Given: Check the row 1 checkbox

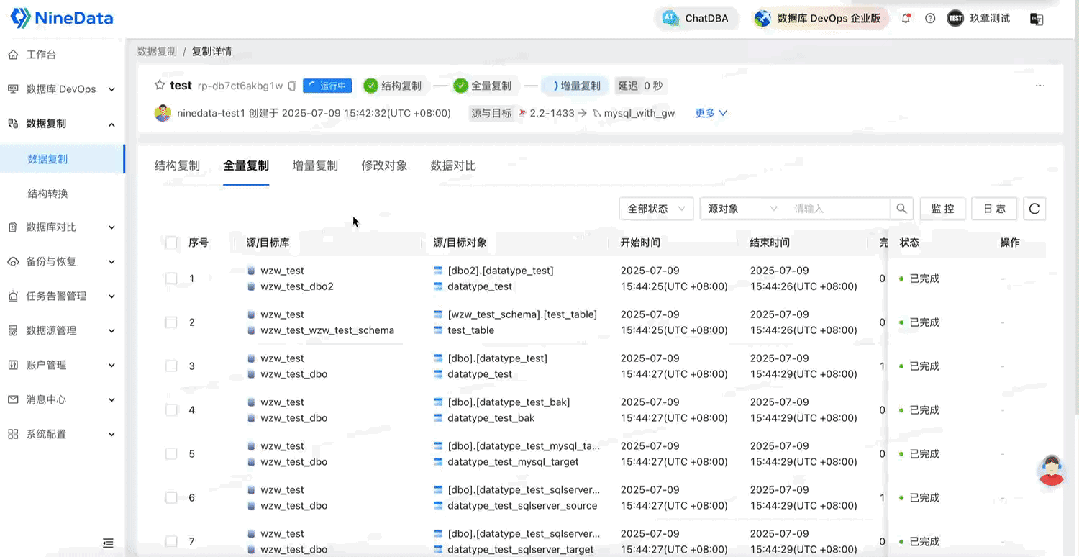Looking at the screenshot, I should (171, 278).
